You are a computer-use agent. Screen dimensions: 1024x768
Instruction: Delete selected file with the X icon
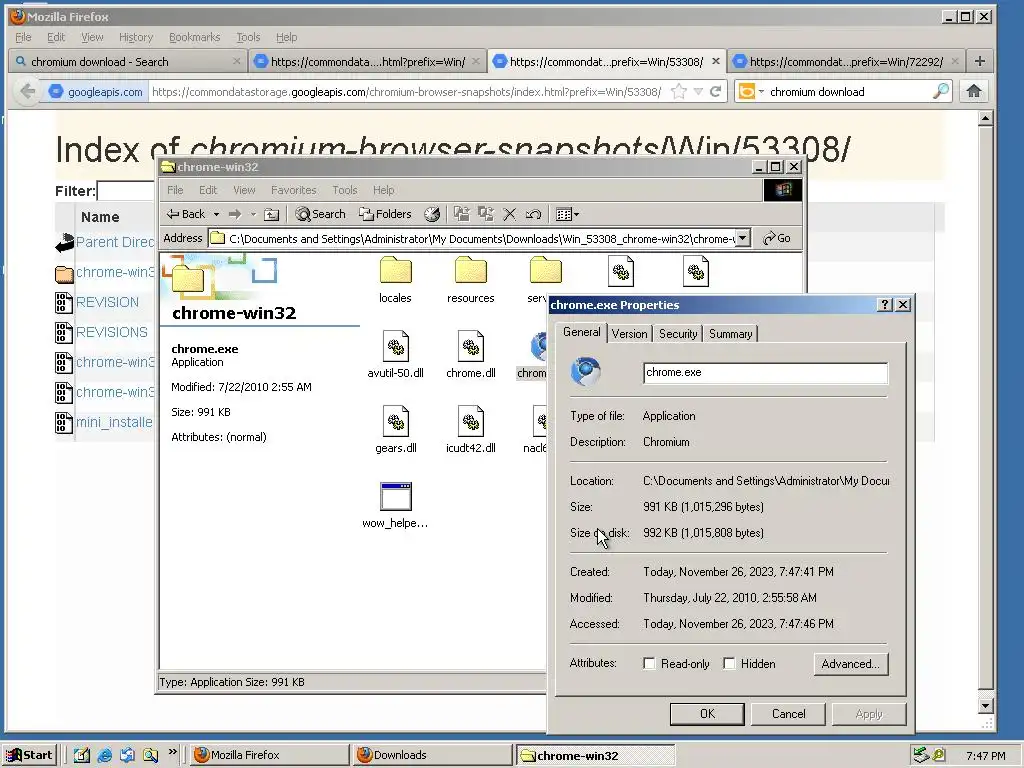[509, 214]
